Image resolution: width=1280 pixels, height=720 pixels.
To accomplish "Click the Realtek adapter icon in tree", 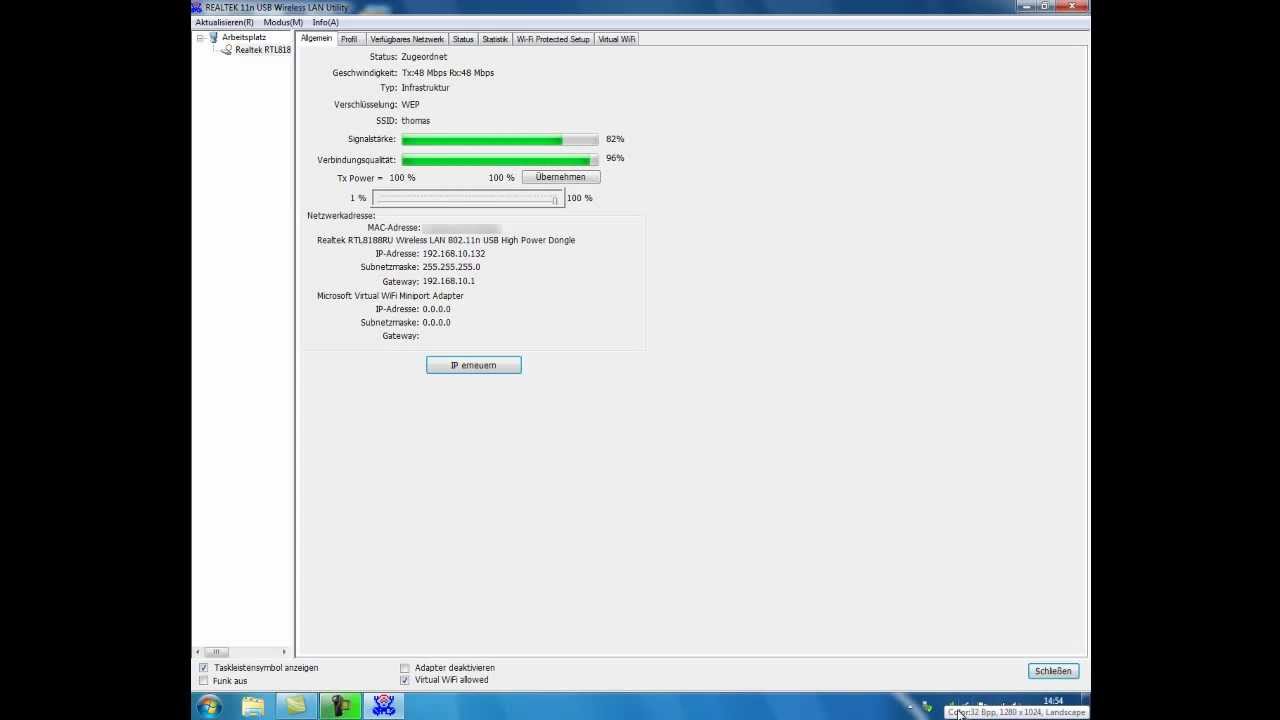I will [x=227, y=50].
